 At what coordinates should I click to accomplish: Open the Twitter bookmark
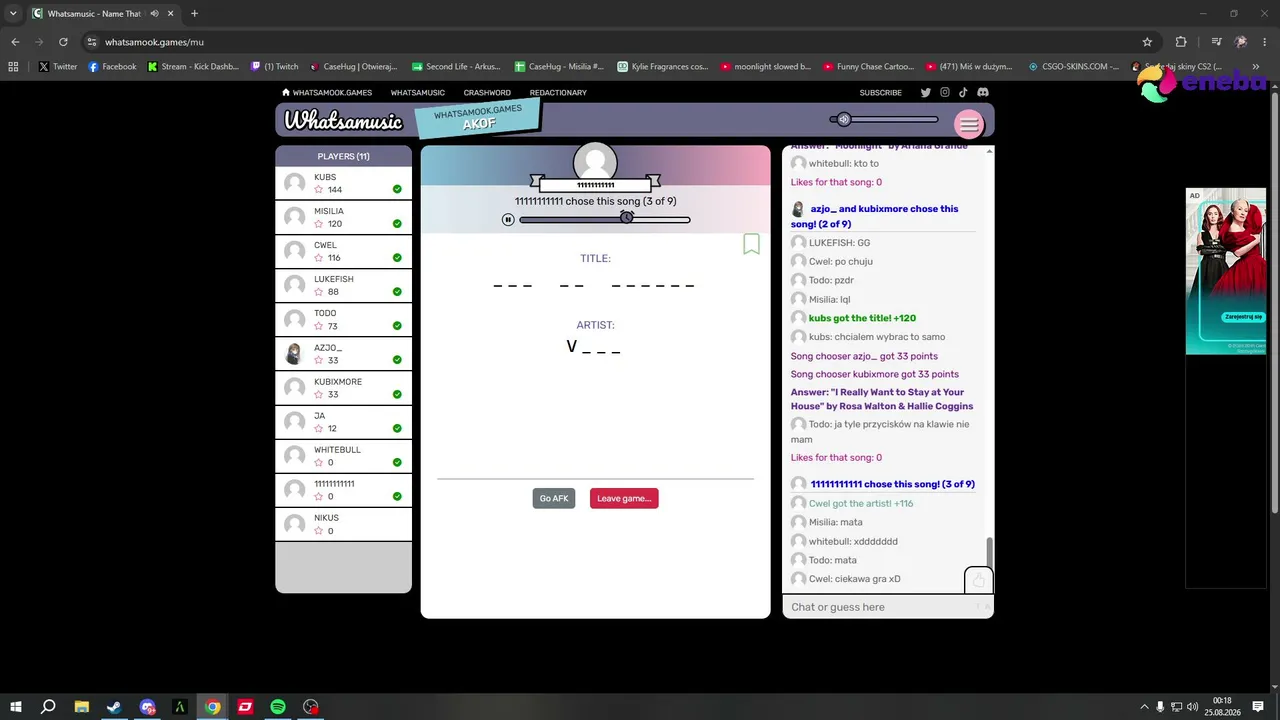coord(58,67)
